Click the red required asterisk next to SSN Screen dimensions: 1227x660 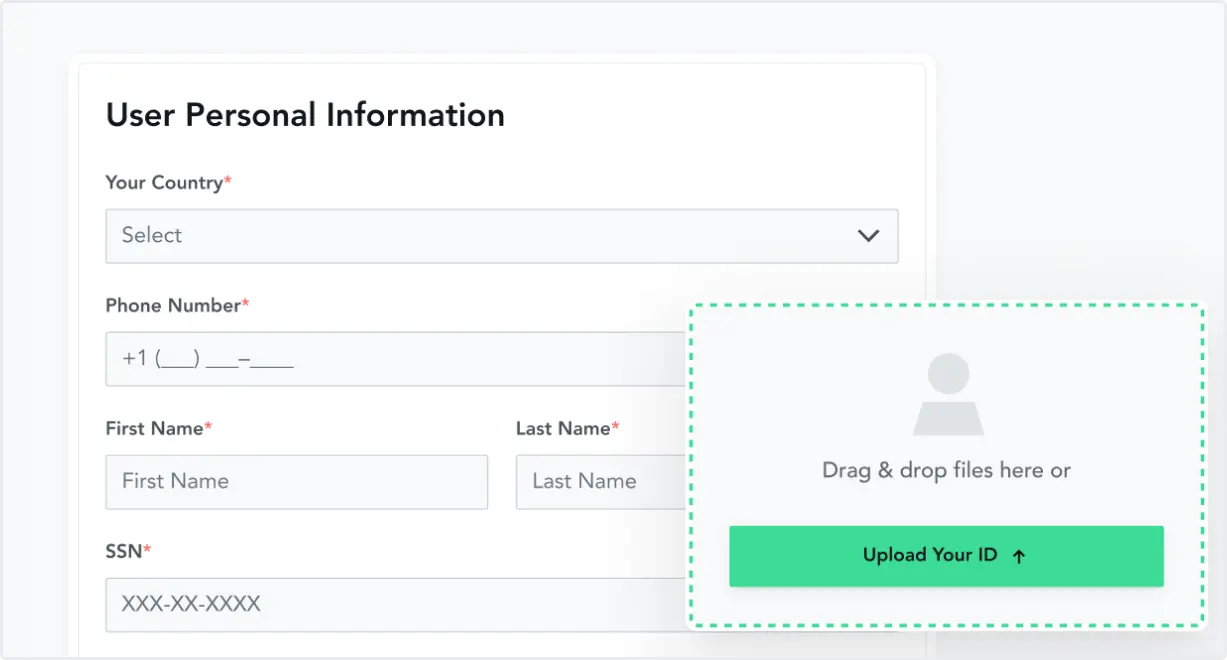[148, 548]
